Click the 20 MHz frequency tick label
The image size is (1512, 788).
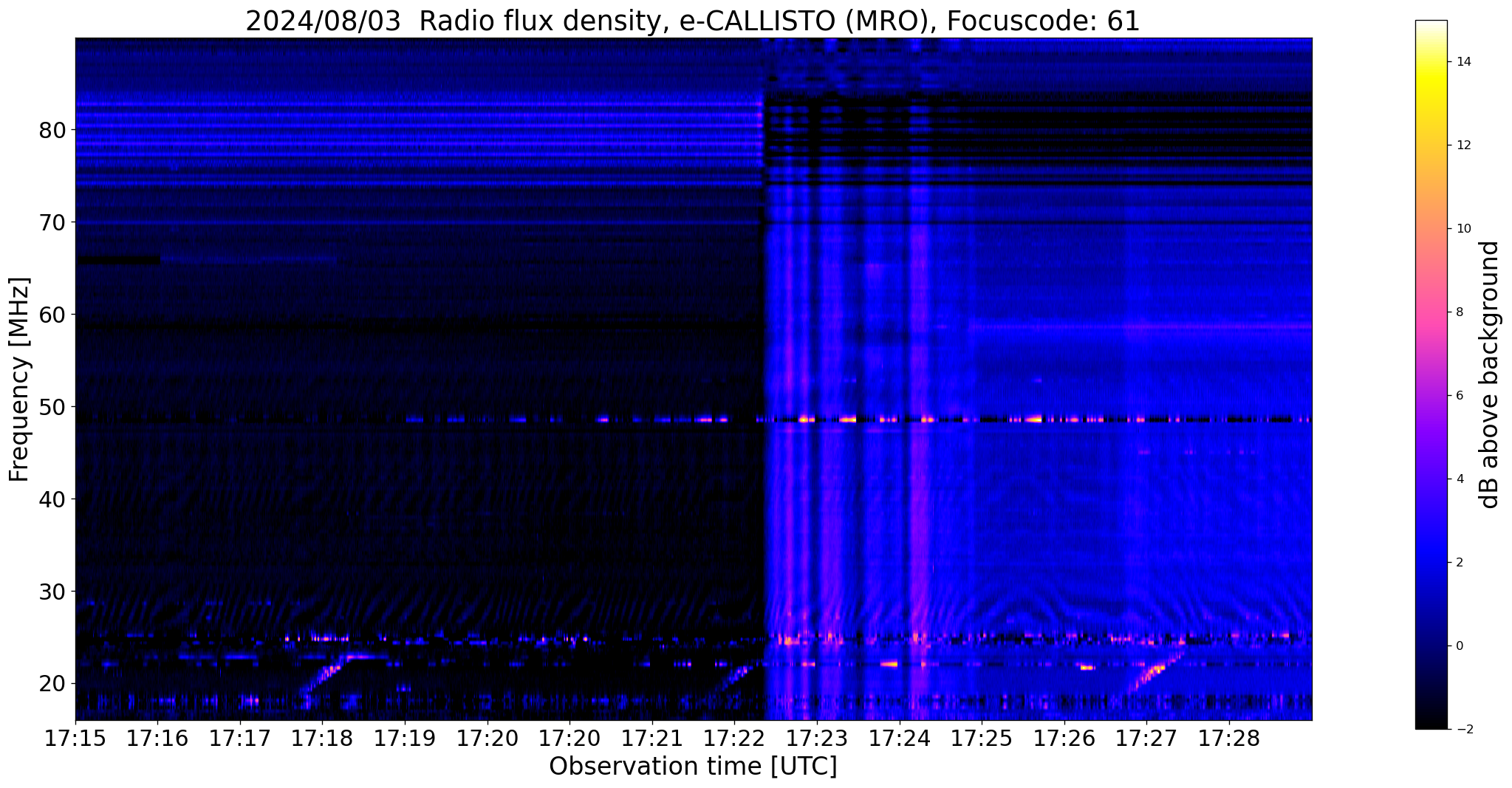pyautogui.click(x=52, y=684)
